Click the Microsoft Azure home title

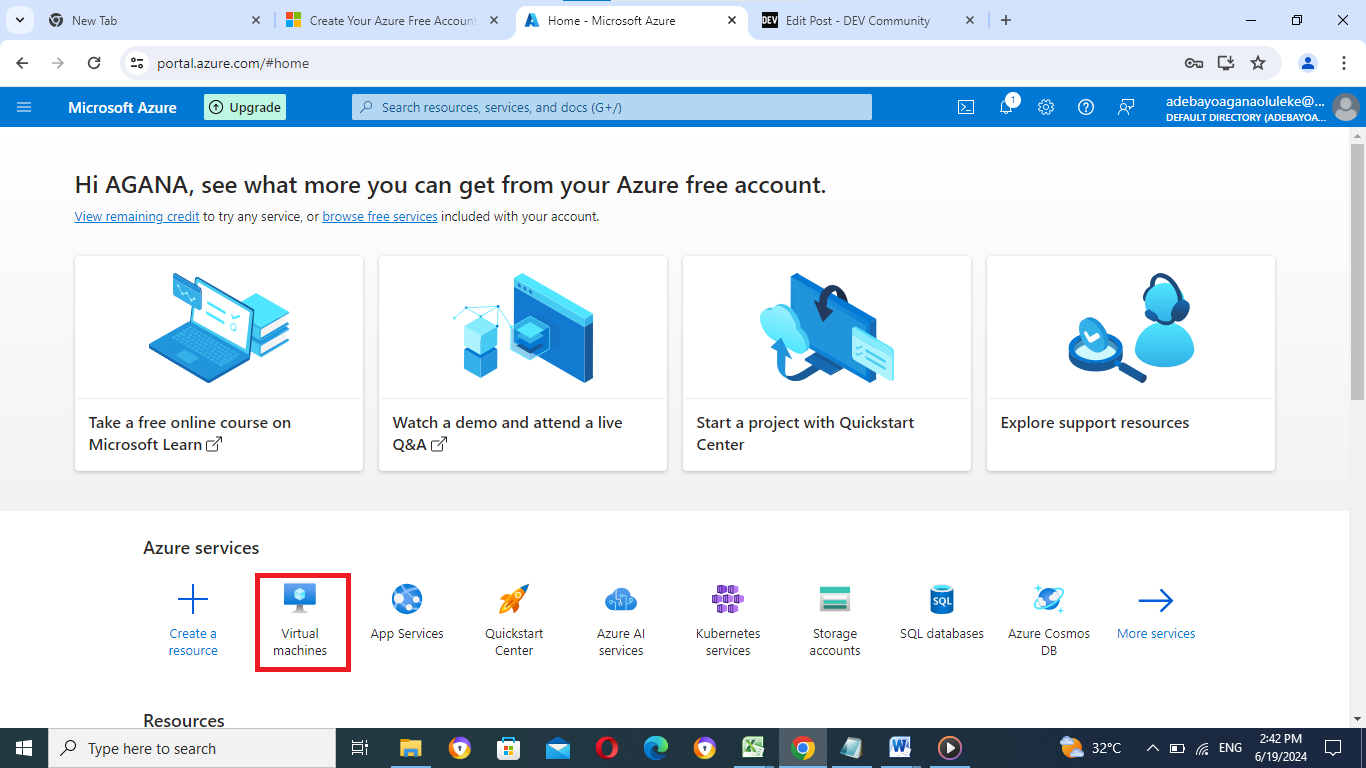(122, 107)
